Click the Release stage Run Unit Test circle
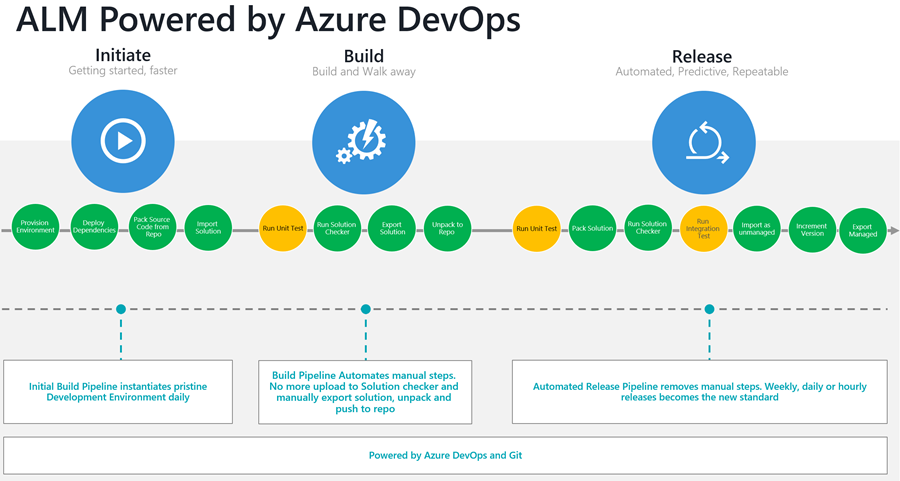This screenshot has height=481, width=900. 537,228
